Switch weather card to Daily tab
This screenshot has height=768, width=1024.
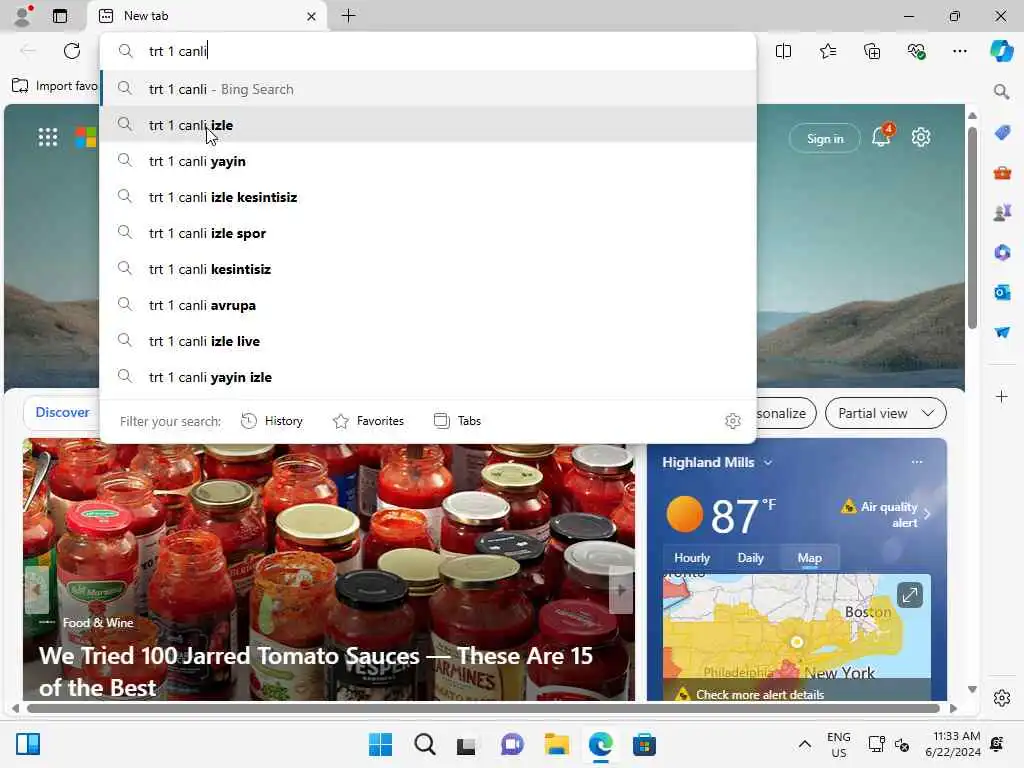[x=750, y=558]
